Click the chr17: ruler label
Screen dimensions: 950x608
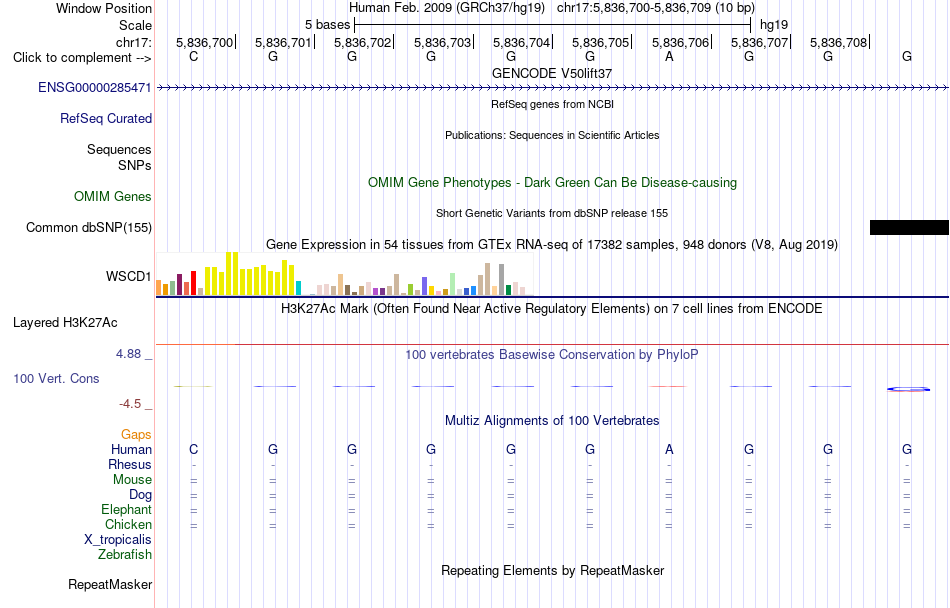(134, 43)
